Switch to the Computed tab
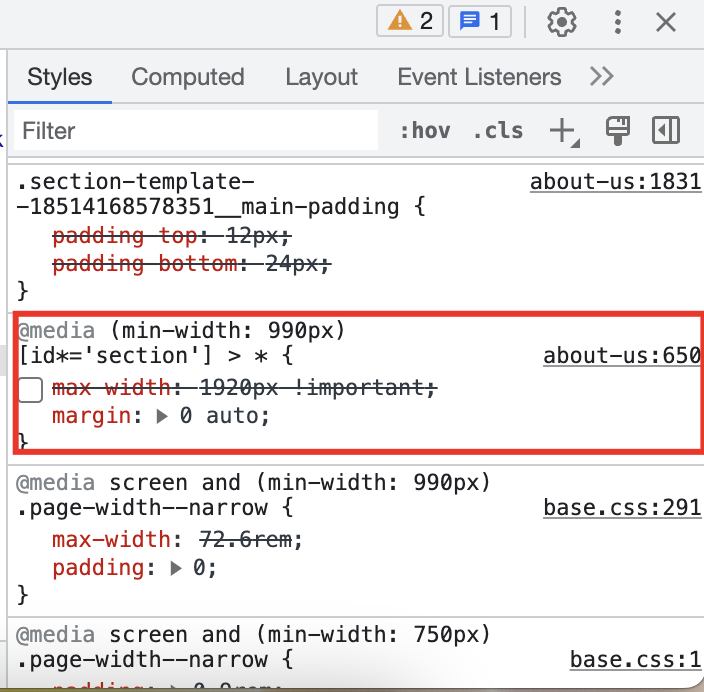Image resolution: width=704 pixels, height=692 pixels. [x=188, y=77]
